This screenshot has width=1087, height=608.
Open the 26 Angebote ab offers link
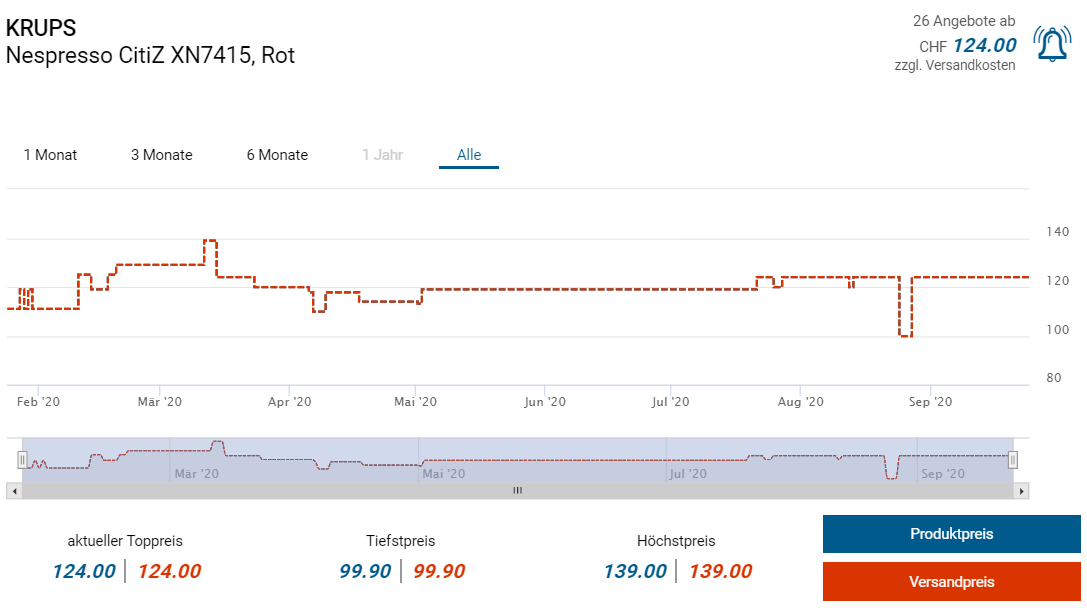(x=963, y=21)
